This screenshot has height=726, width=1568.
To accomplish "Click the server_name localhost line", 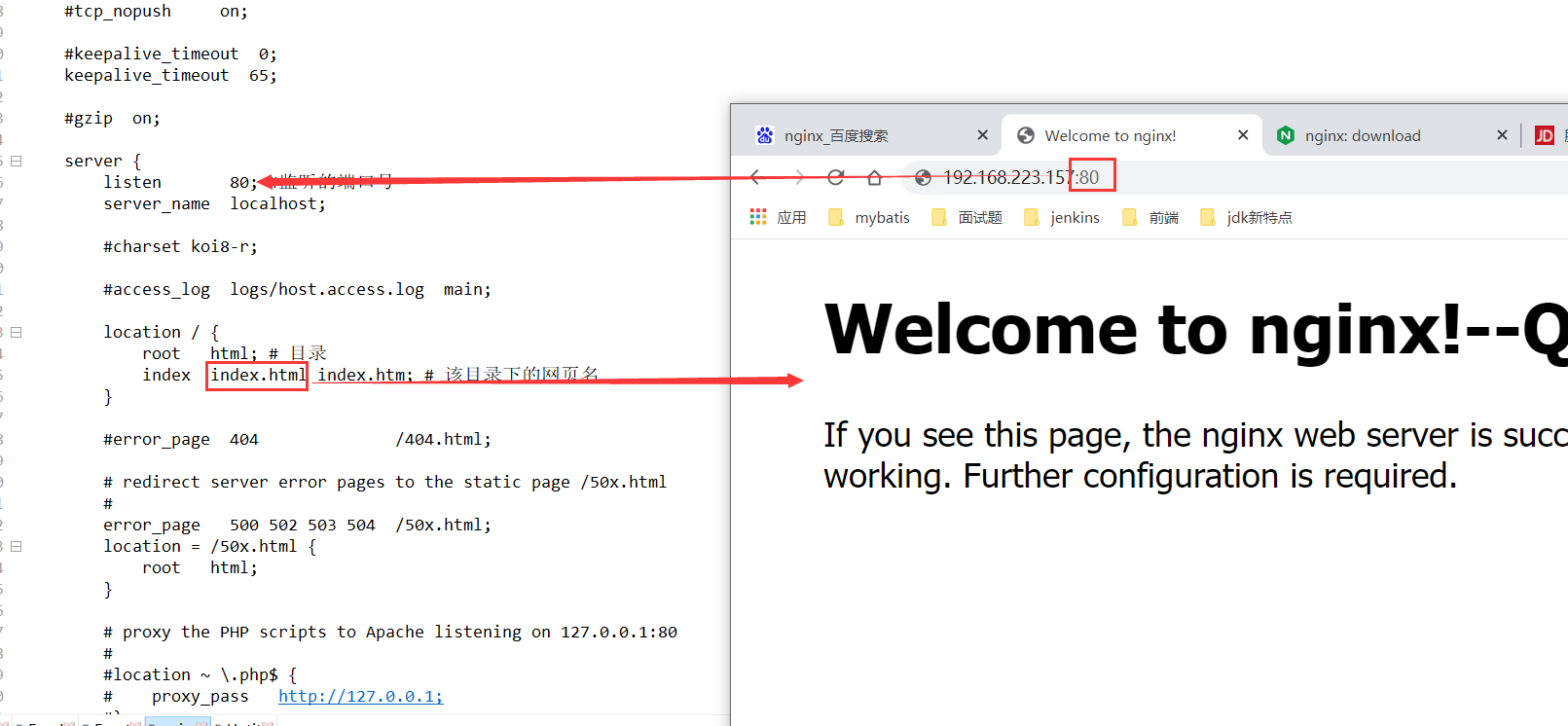I will pos(214,203).
